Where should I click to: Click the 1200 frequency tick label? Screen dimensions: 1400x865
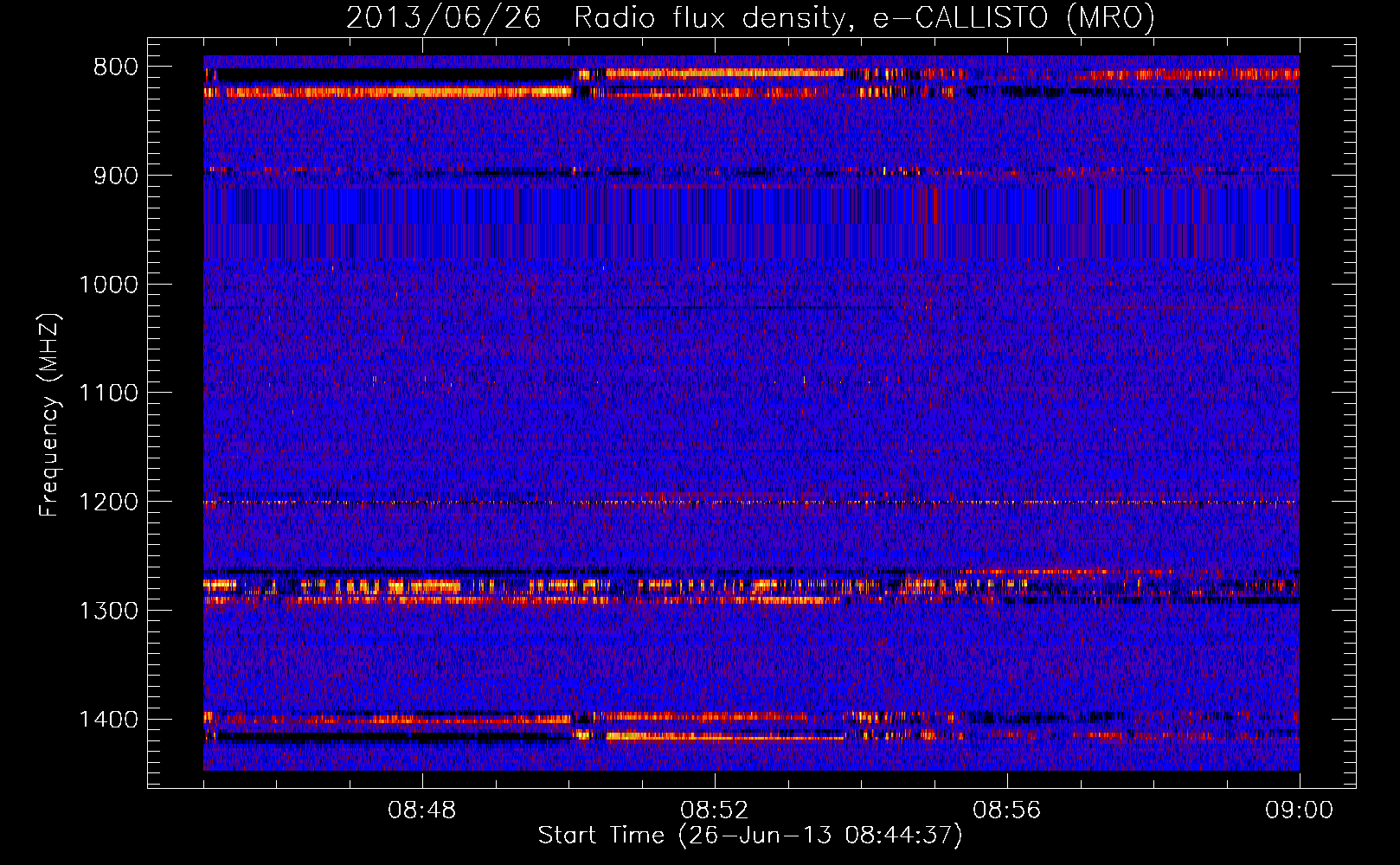[x=109, y=503]
